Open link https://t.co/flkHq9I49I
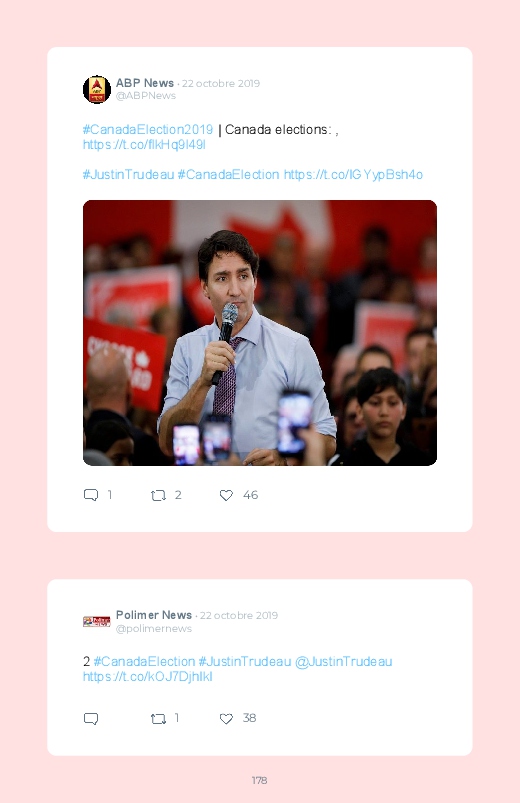This screenshot has height=803, width=520. pyautogui.click(x=144, y=145)
